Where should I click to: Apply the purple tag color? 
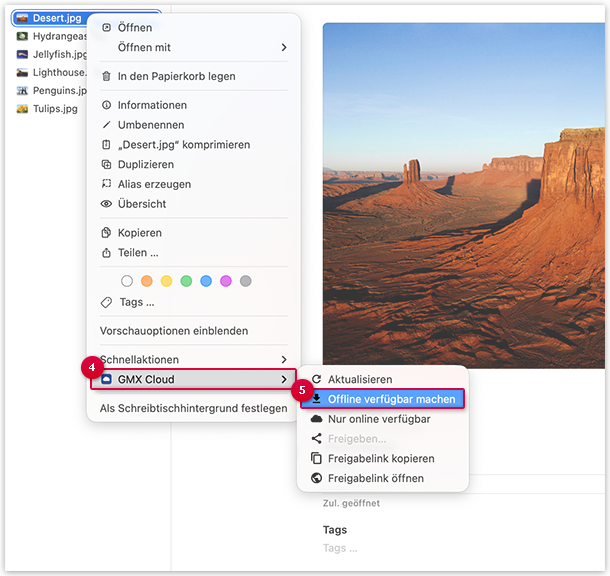226,281
